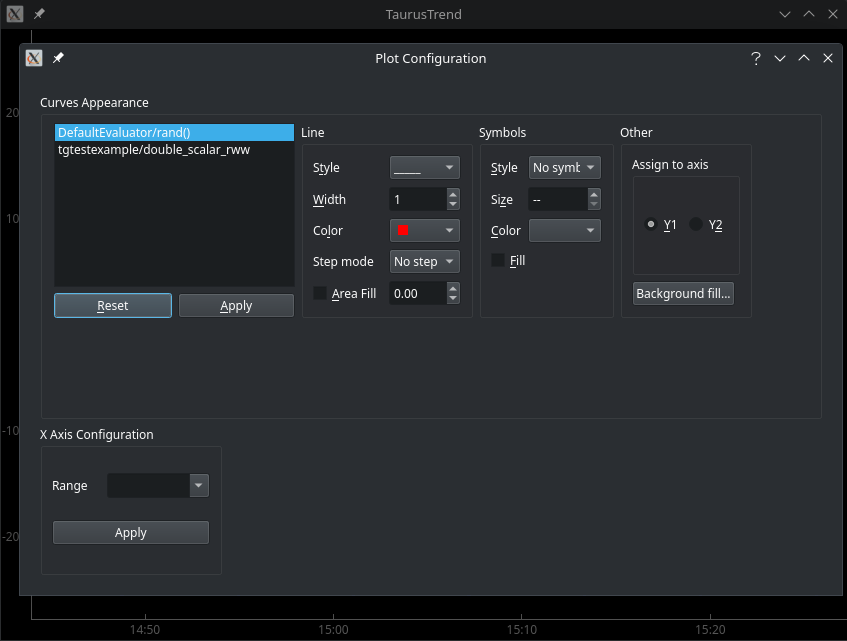This screenshot has height=641, width=847.
Task: Increase line Width with up arrow
Action: coord(453,194)
